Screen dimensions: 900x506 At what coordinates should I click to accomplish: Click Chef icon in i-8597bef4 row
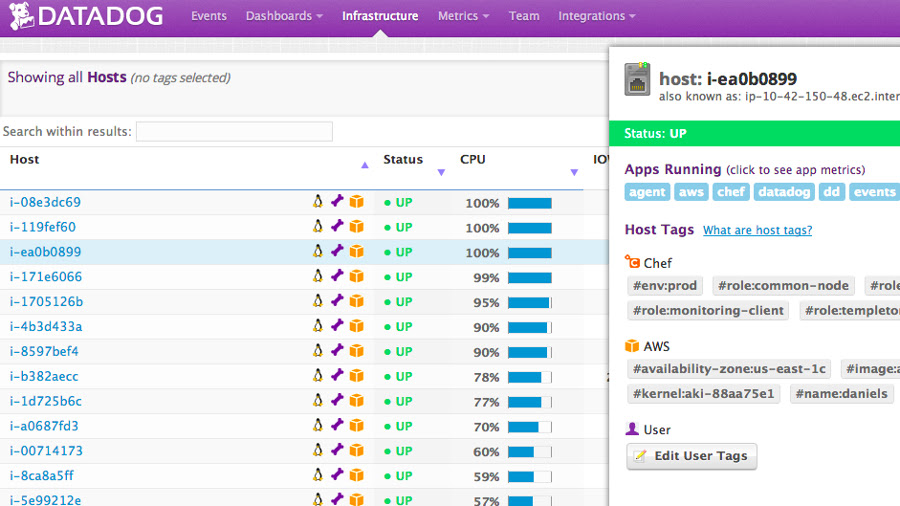click(x=337, y=351)
